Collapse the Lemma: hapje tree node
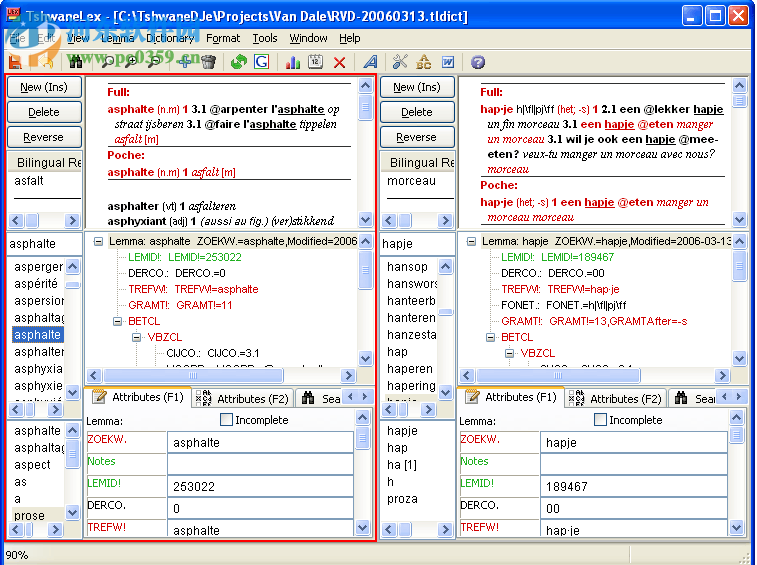 (470, 241)
